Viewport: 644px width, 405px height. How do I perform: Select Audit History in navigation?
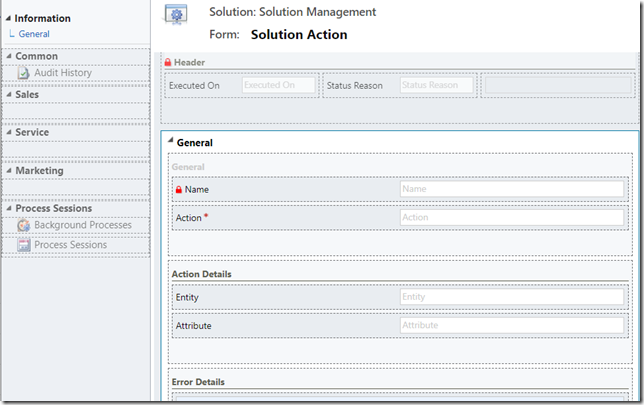(x=63, y=73)
